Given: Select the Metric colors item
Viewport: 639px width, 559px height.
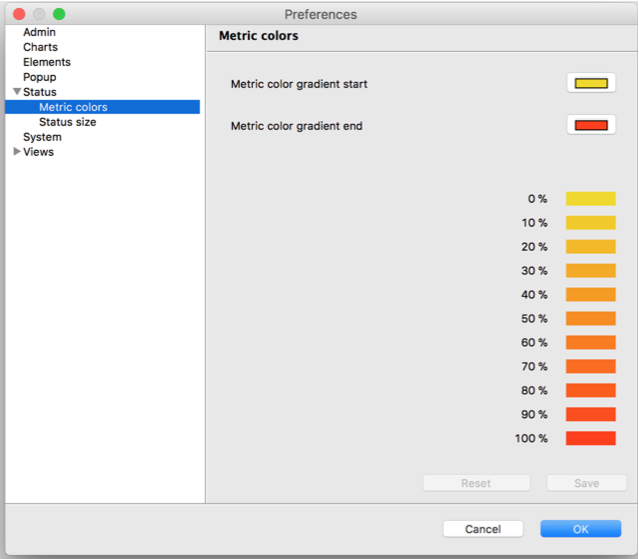Looking at the screenshot, I should point(73,107).
